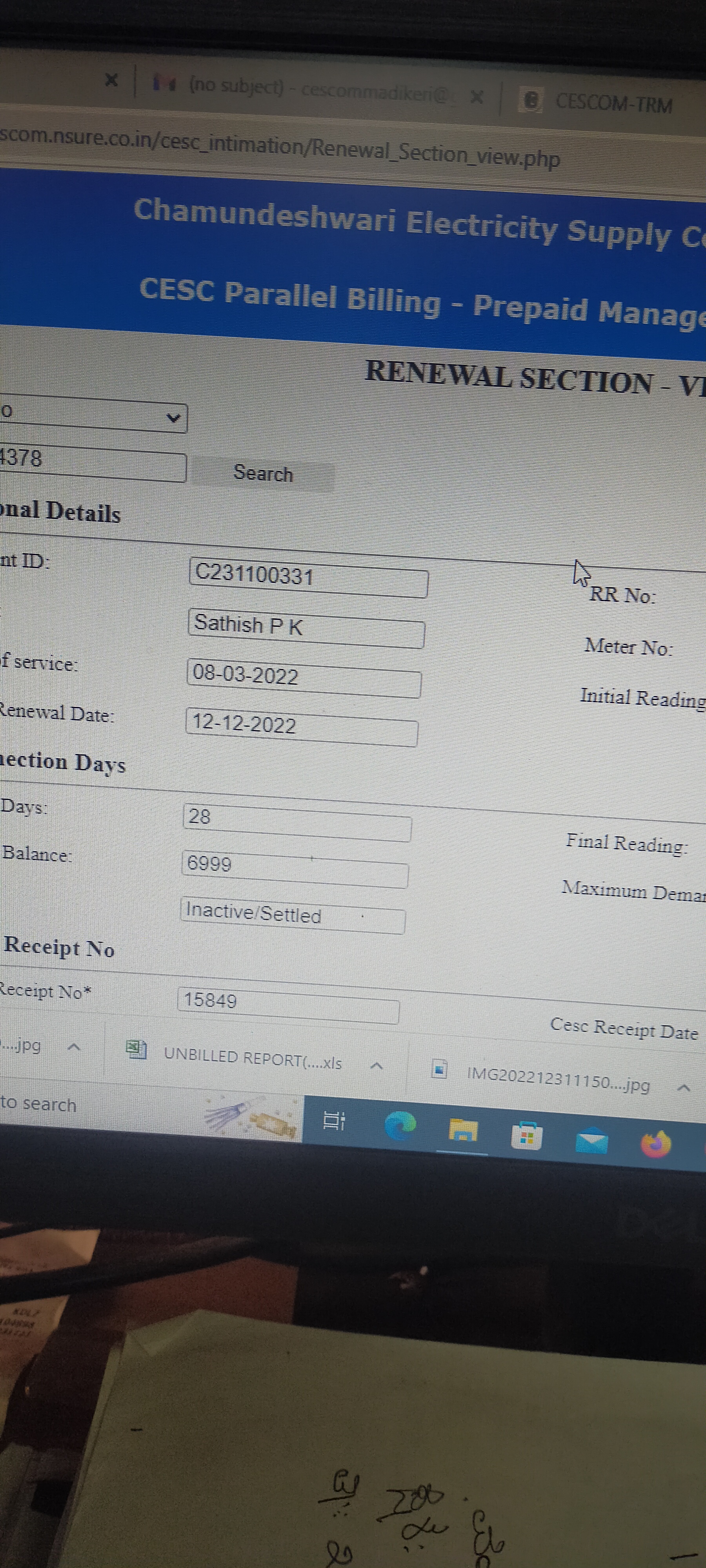Open Firefox from the taskbar
The image size is (706, 1568).
(x=655, y=1144)
